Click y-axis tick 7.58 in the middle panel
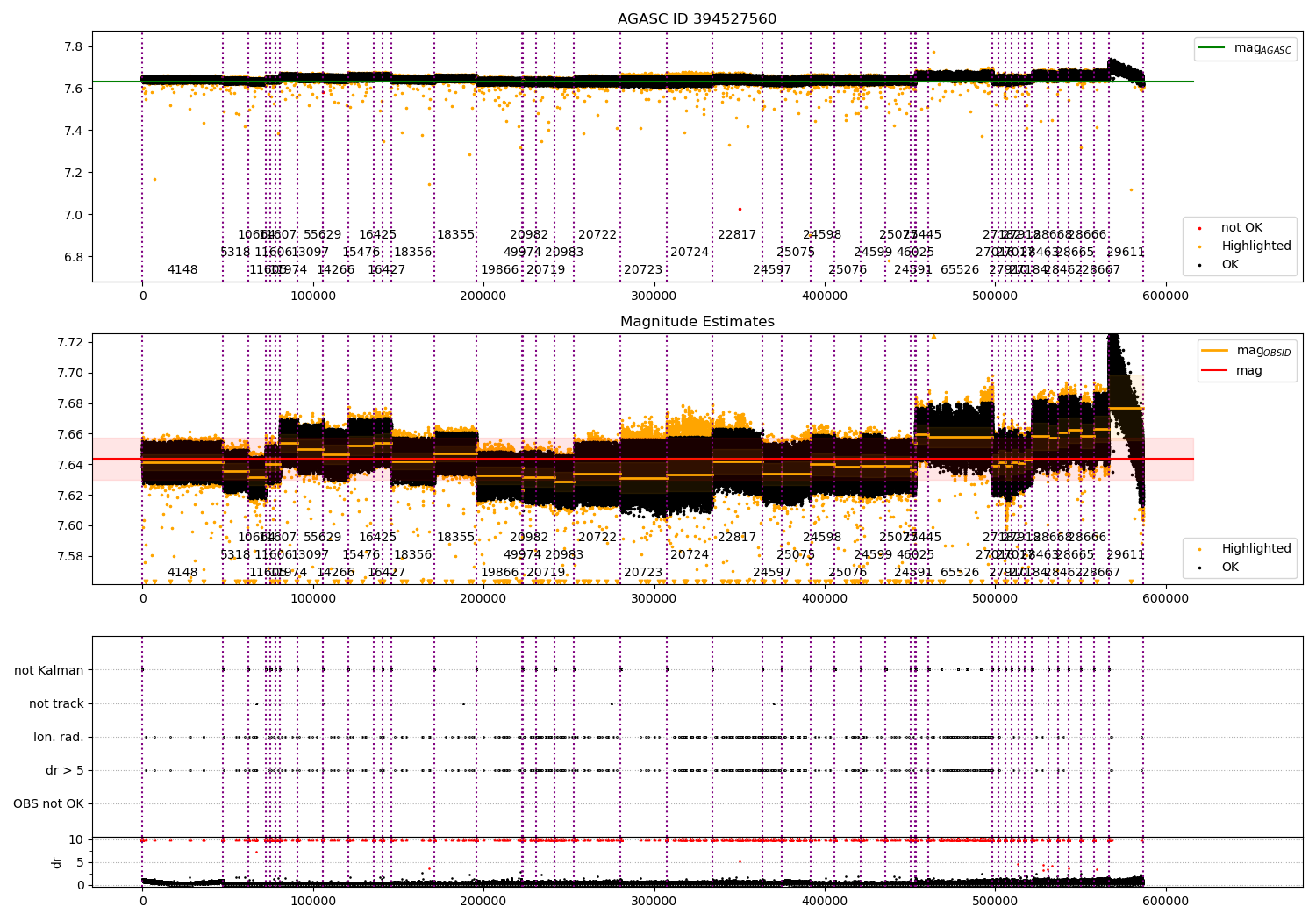The width and height of the screenshot is (1316, 921). click(70, 556)
